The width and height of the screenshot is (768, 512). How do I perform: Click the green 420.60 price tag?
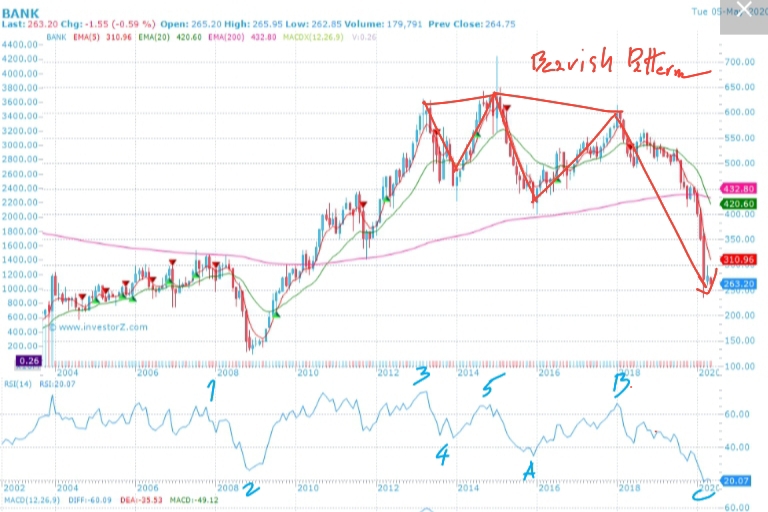(x=739, y=204)
